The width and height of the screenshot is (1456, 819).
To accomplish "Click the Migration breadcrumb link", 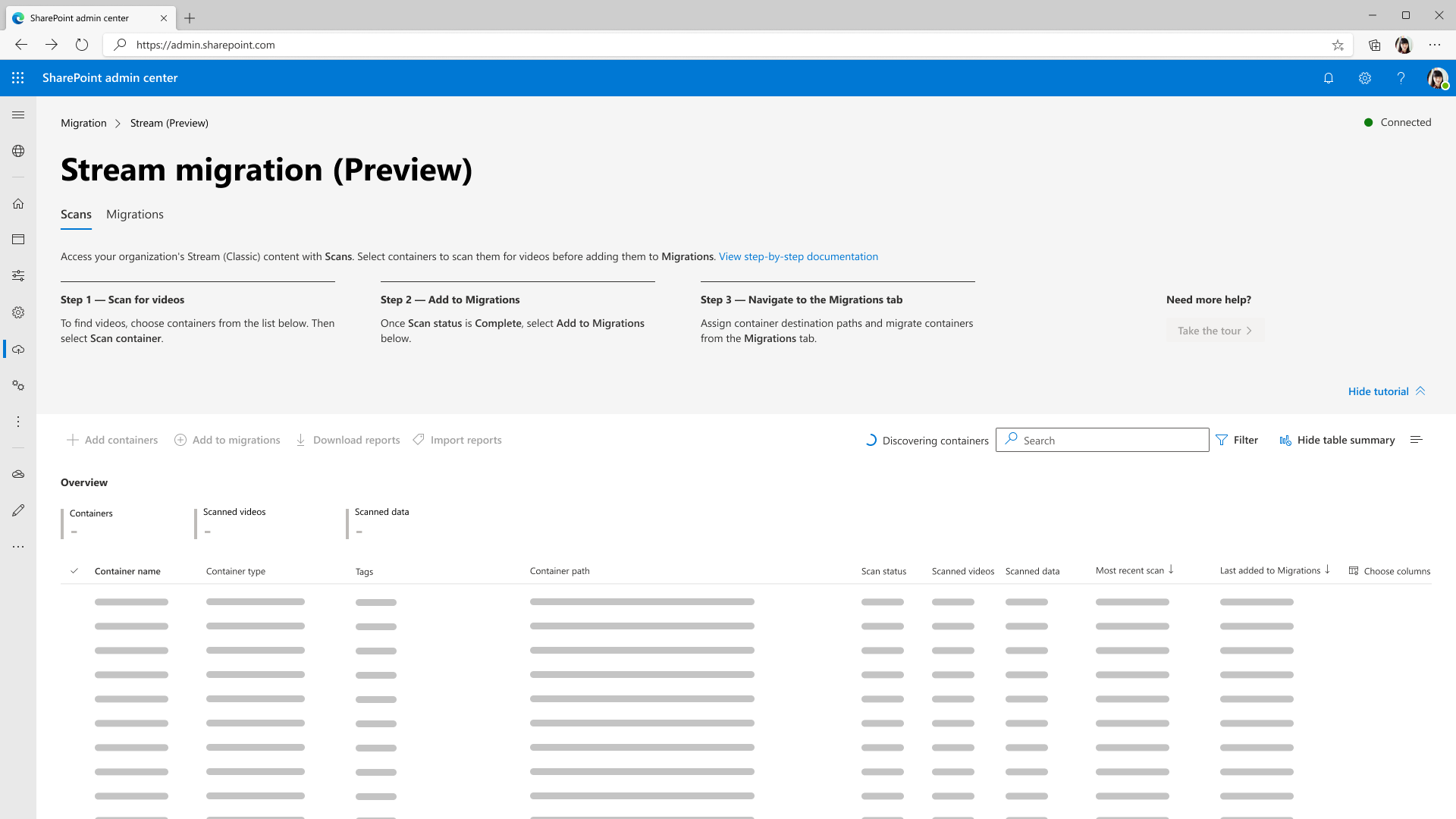I will point(83,122).
